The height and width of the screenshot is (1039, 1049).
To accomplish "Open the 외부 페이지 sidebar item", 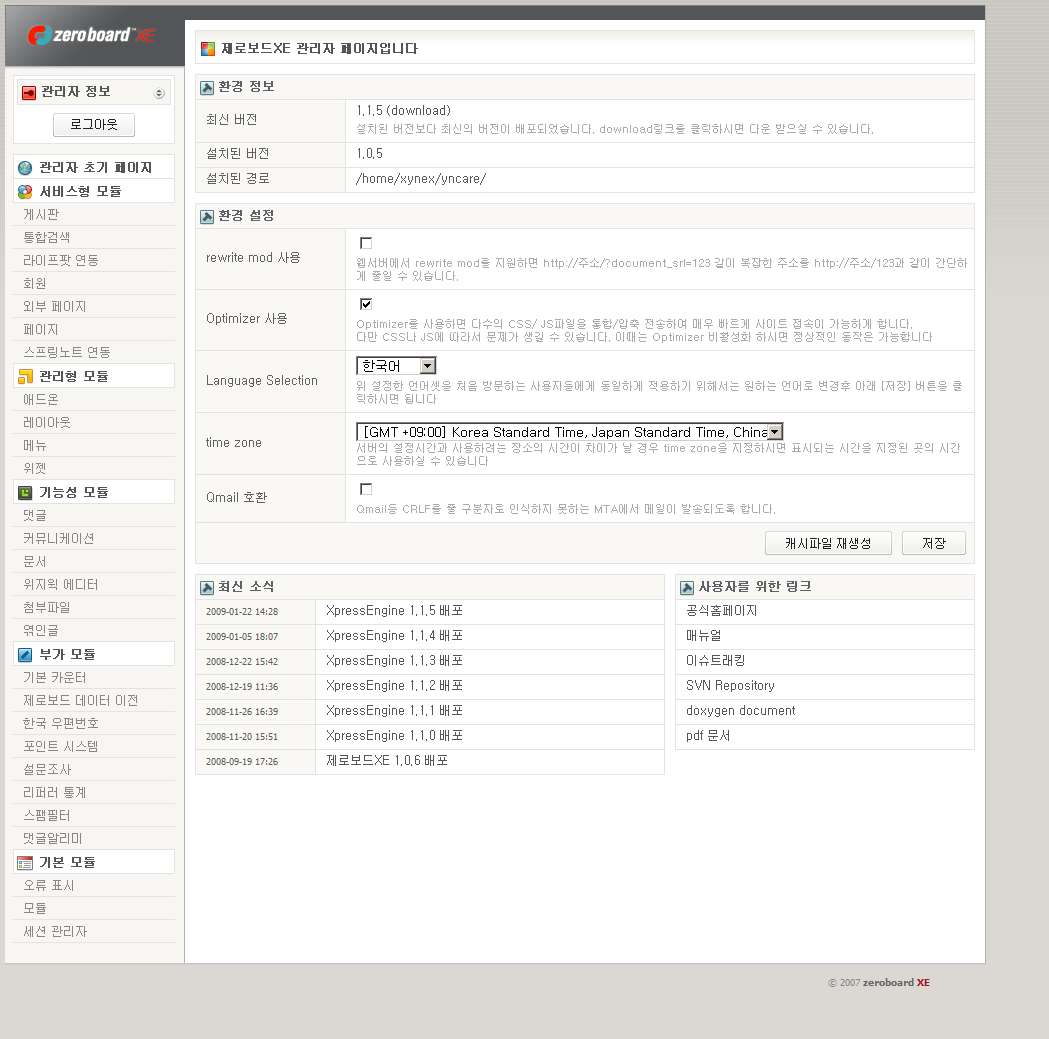I will [x=55, y=306].
